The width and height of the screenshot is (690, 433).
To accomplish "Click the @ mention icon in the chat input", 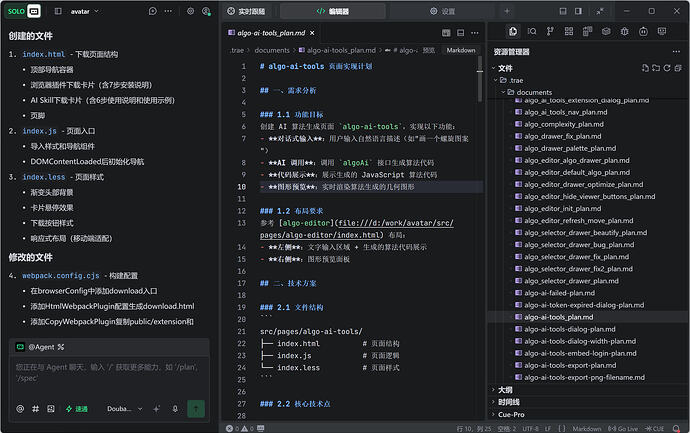I will point(20,409).
